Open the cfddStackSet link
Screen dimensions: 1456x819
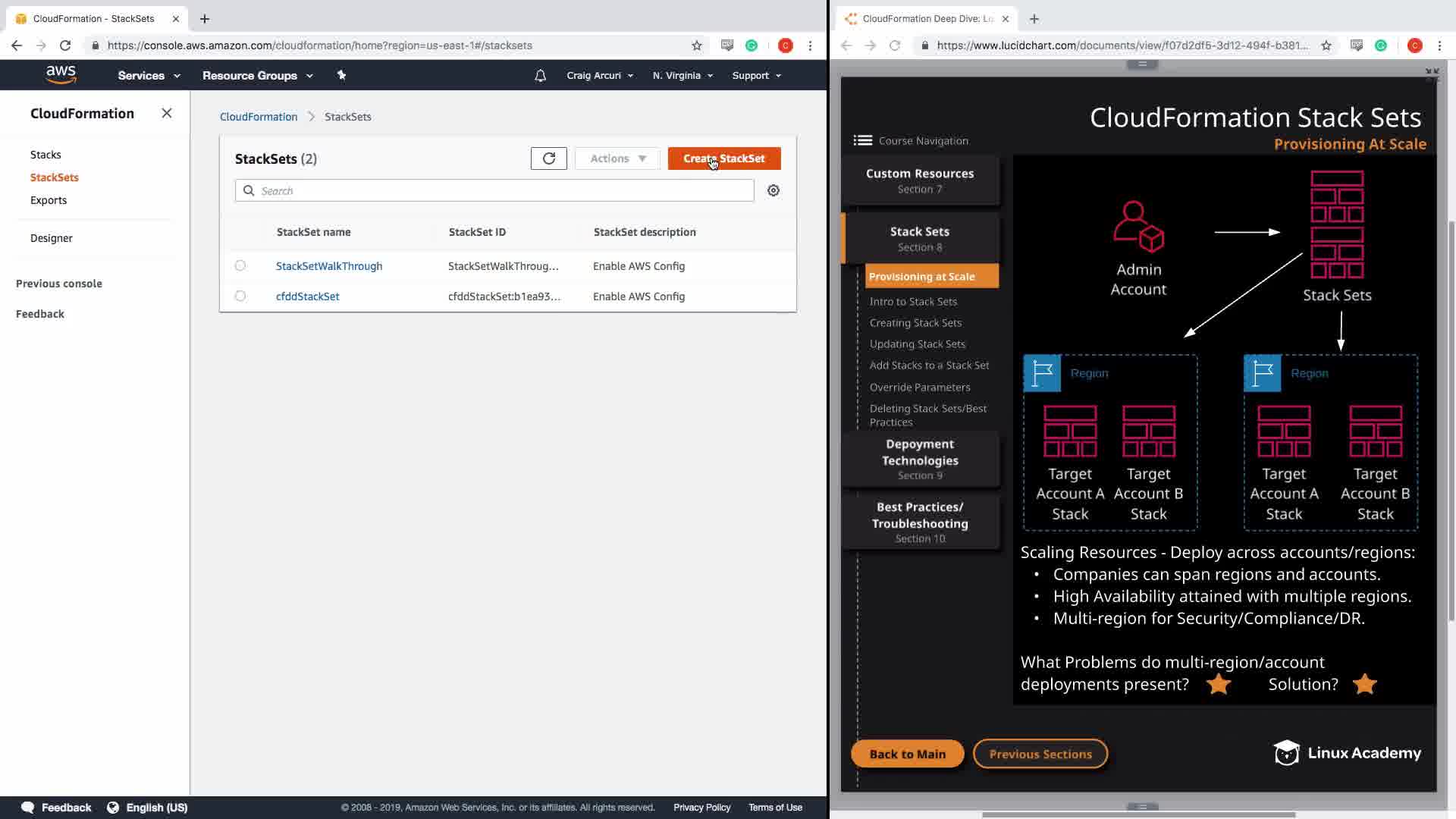point(307,297)
